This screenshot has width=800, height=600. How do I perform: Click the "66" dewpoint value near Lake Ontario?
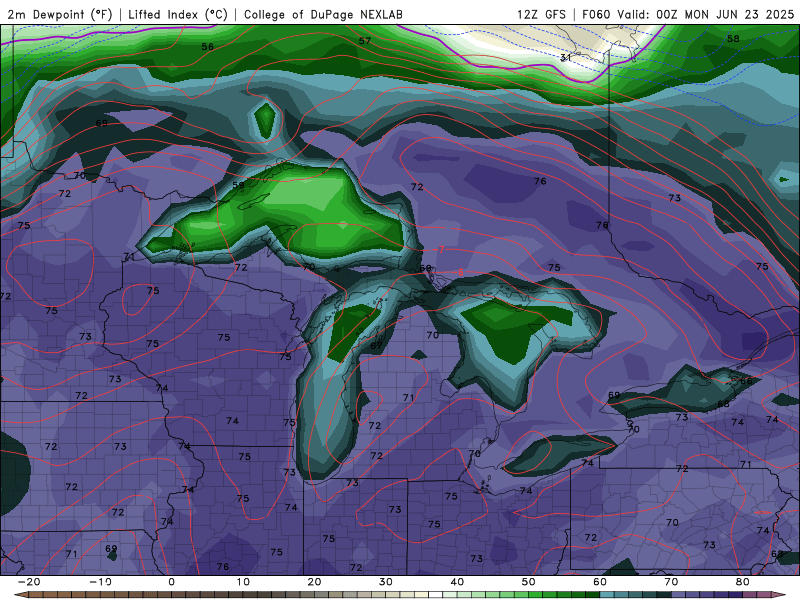click(x=746, y=381)
